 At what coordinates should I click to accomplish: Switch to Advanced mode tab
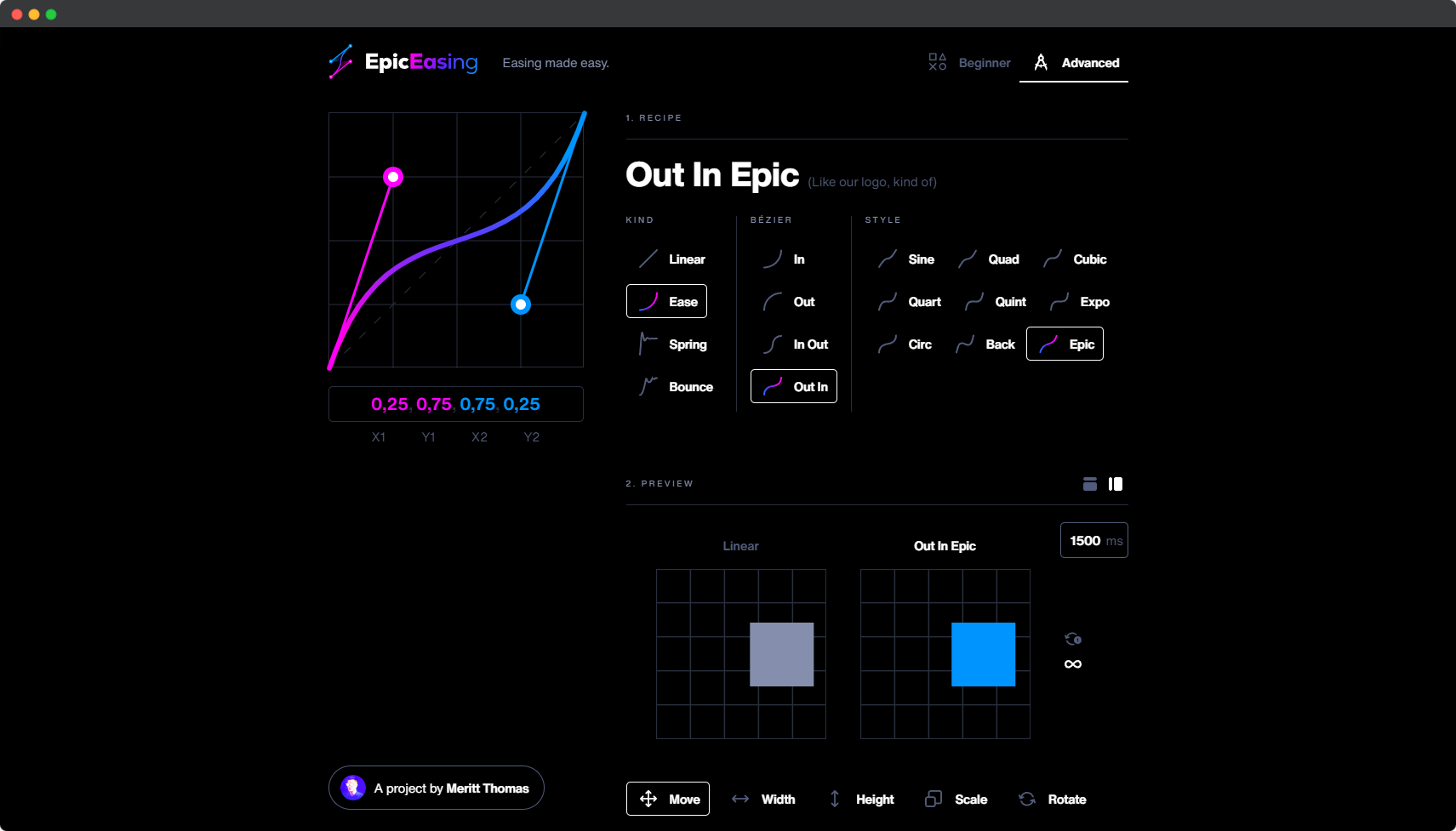[x=1074, y=63]
